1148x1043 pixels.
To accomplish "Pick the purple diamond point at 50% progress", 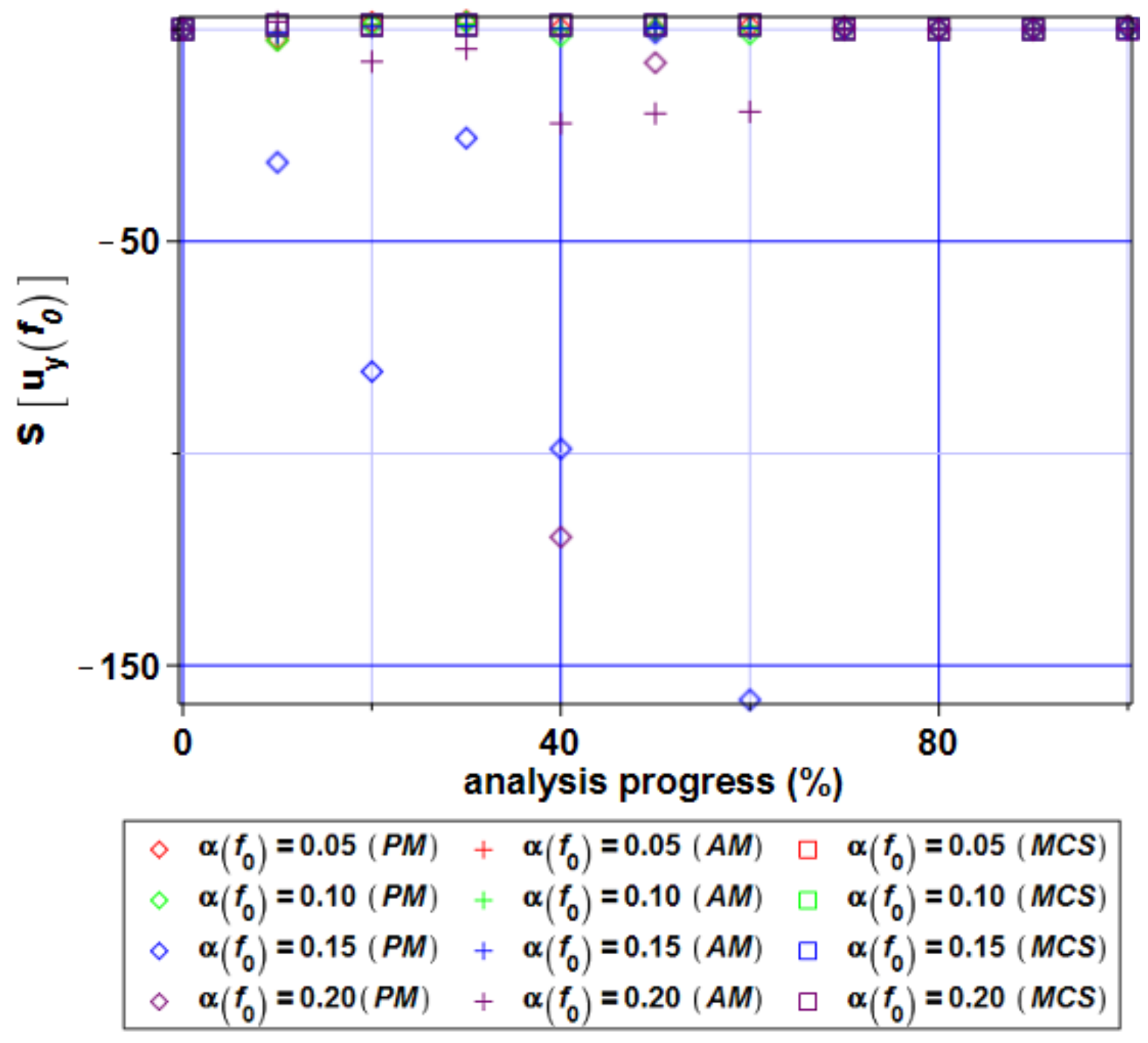I will pos(656,62).
